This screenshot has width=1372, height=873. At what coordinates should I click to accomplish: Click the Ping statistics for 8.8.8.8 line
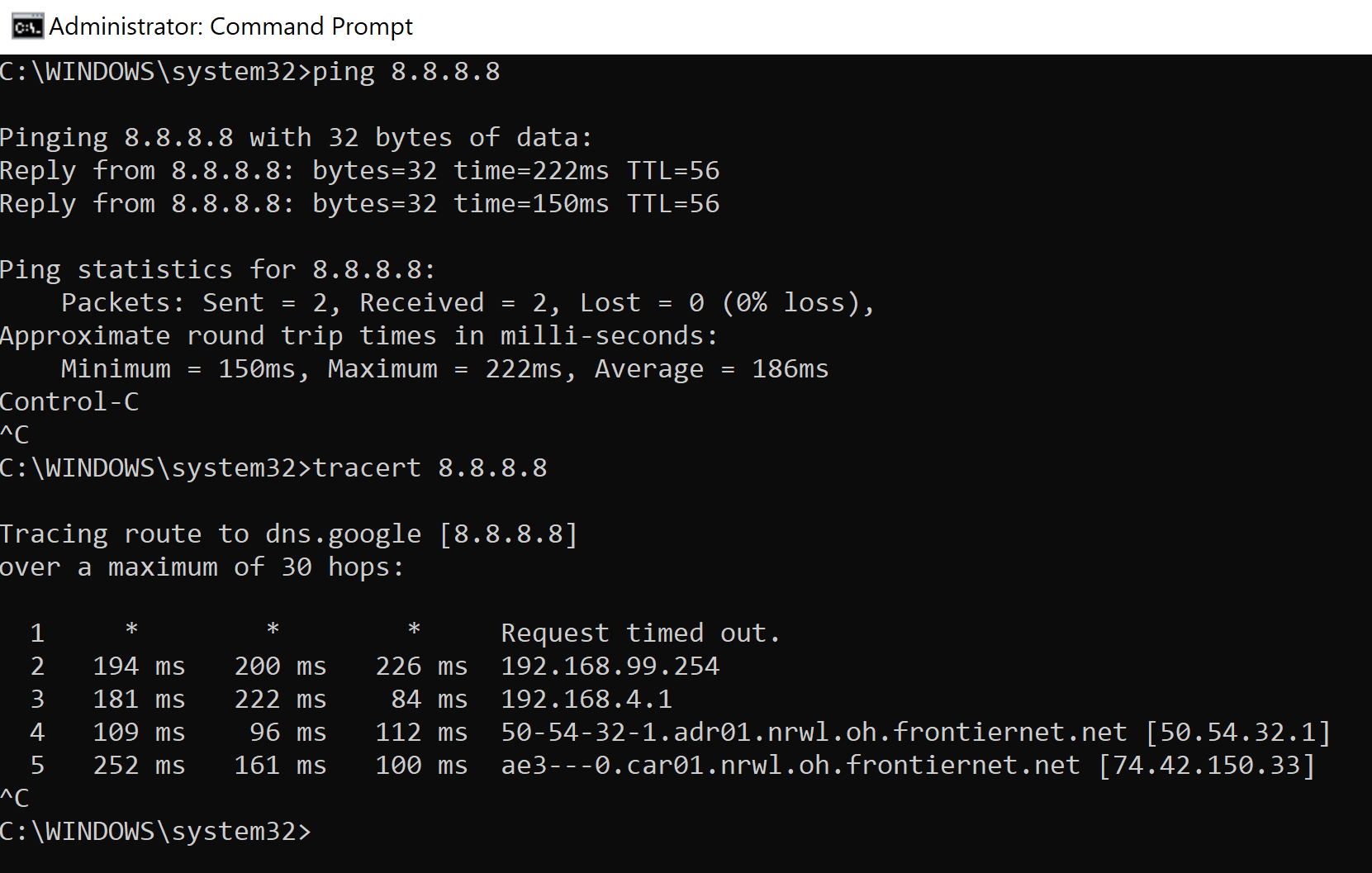coord(217,270)
